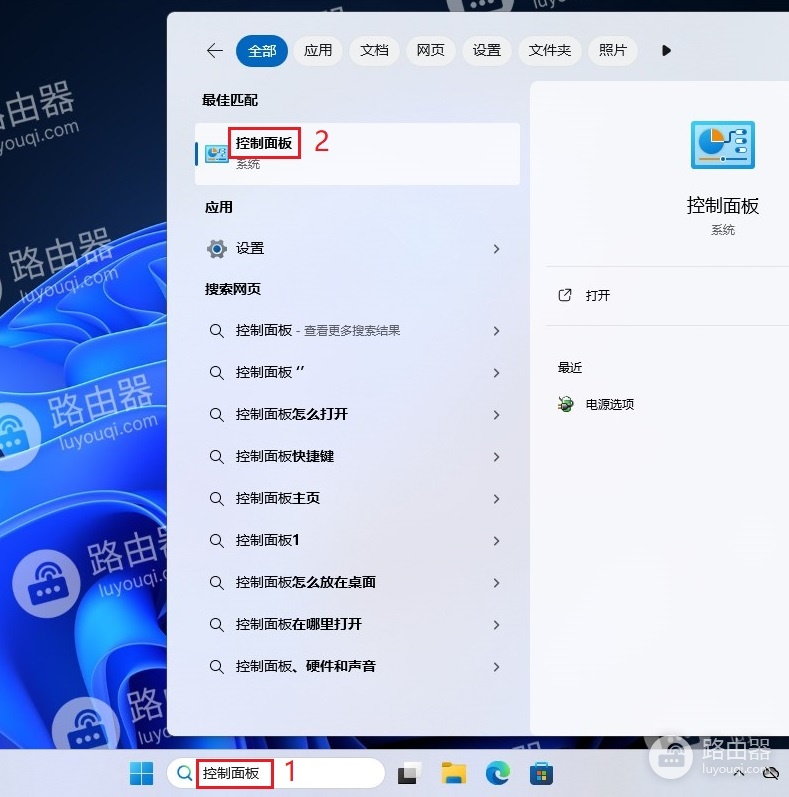Launch Microsoft Edge from the taskbar
Image resolution: width=789 pixels, height=797 pixels.
pos(498,774)
